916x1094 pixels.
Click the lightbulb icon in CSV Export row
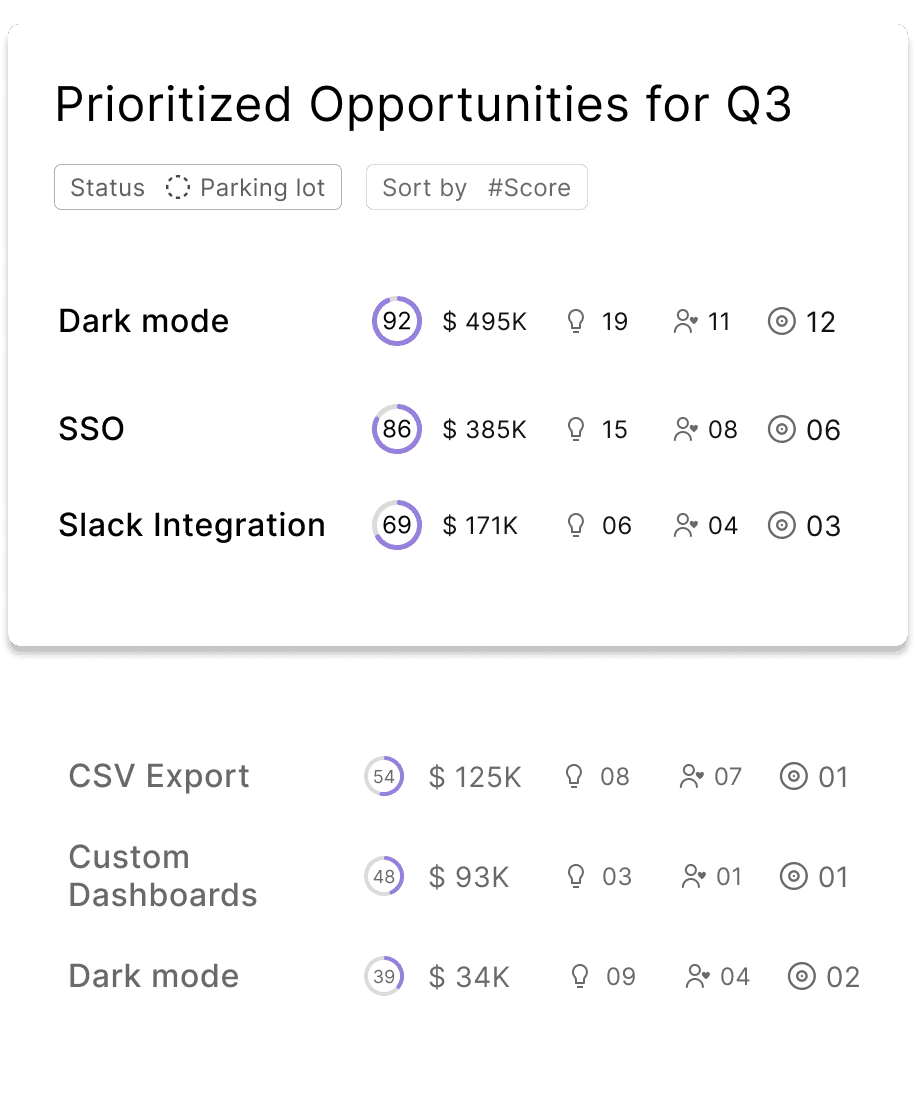coord(573,776)
